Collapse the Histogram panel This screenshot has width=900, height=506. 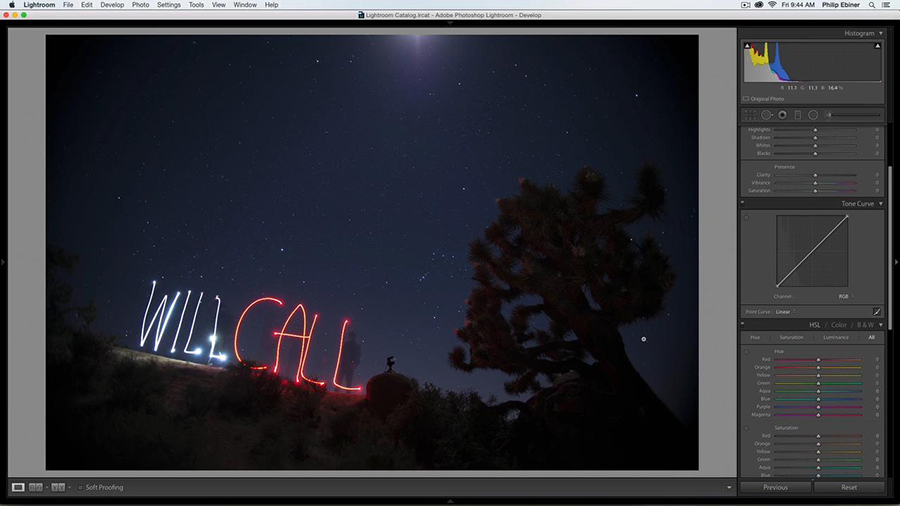[x=881, y=33]
